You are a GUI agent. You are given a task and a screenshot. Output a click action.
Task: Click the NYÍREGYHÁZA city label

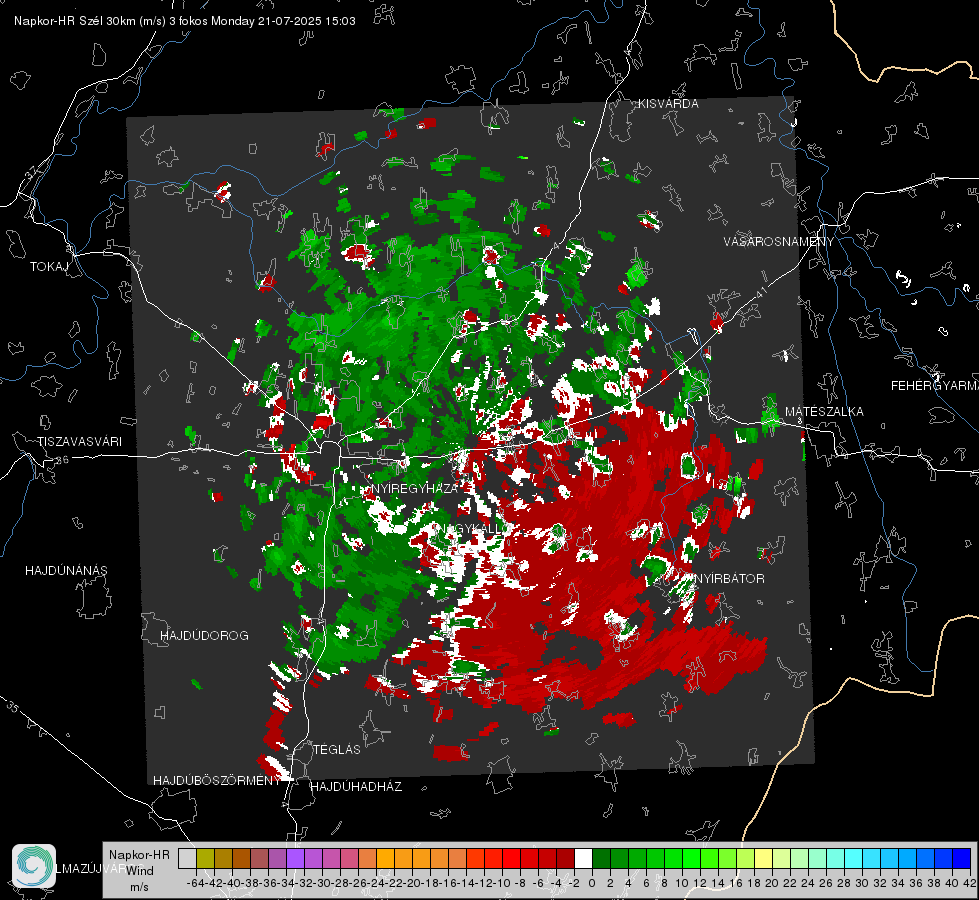coord(414,488)
